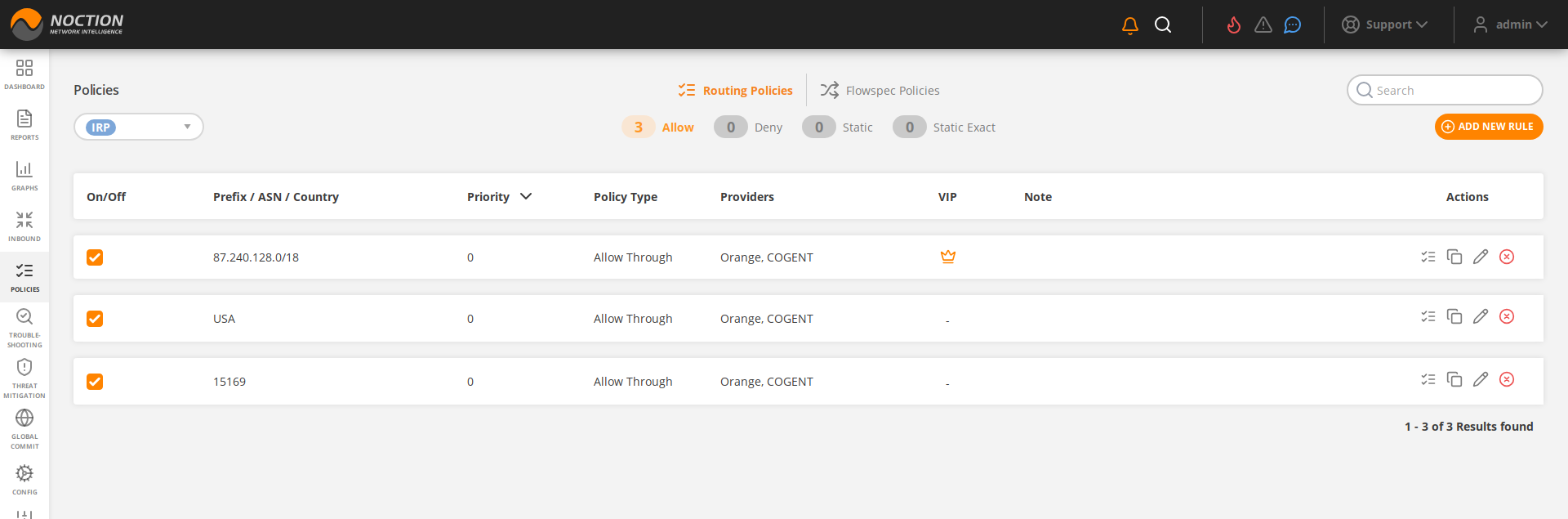The image size is (1568, 519).
Task: Open the Inbound section in sidebar
Action: click(x=24, y=226)
